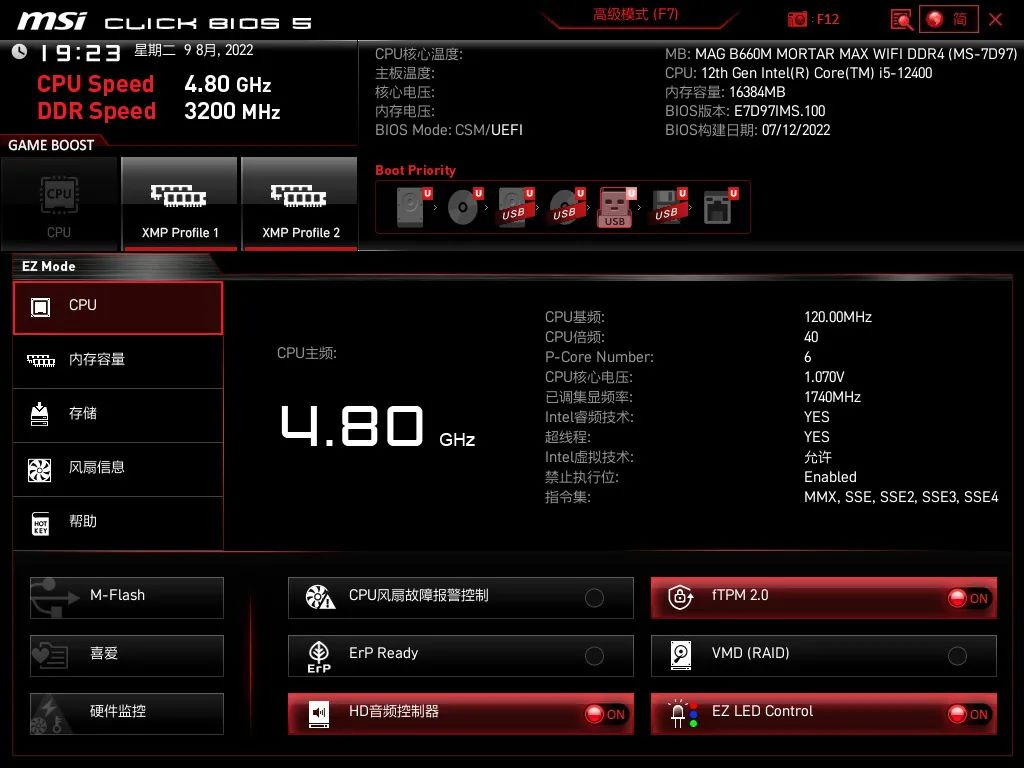
Task: Select the USB CD/DVD boot device
Action: coord(566,207)
